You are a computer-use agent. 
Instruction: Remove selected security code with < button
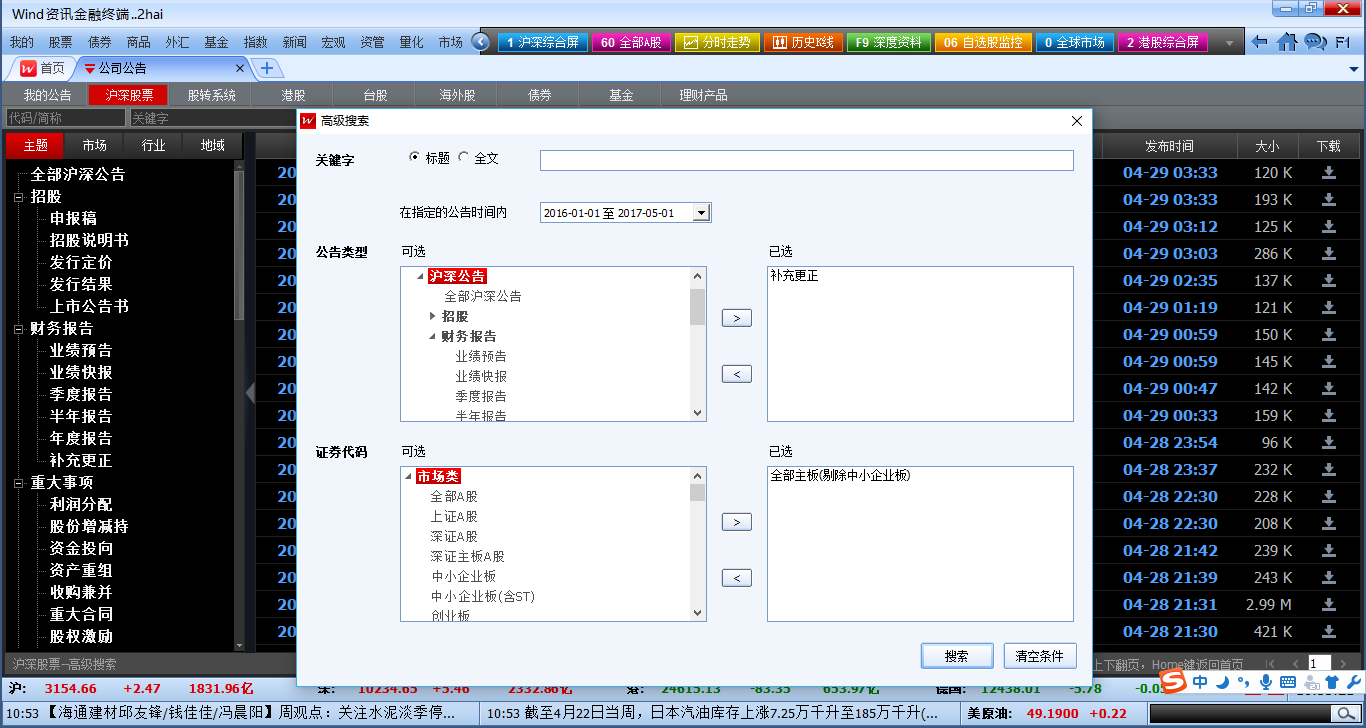[736, 578]
